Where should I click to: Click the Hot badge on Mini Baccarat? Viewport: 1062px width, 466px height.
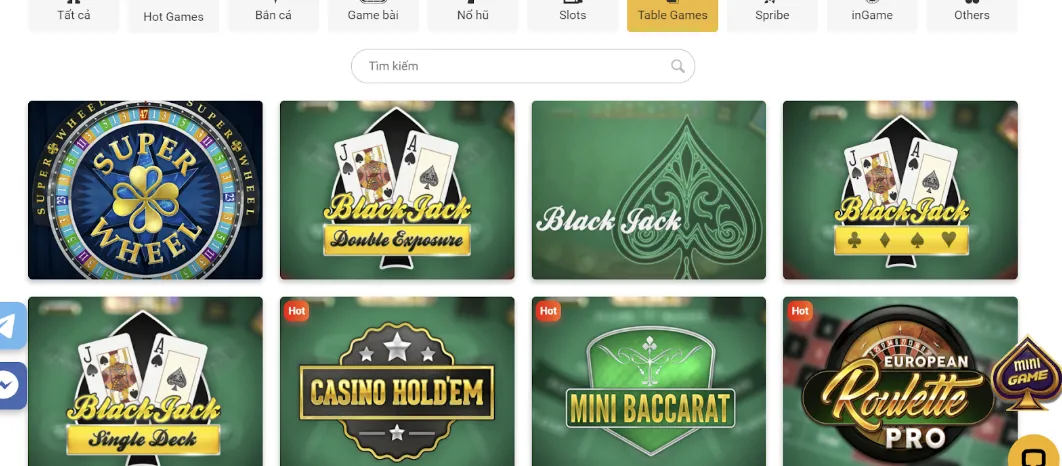coord(549,311)
